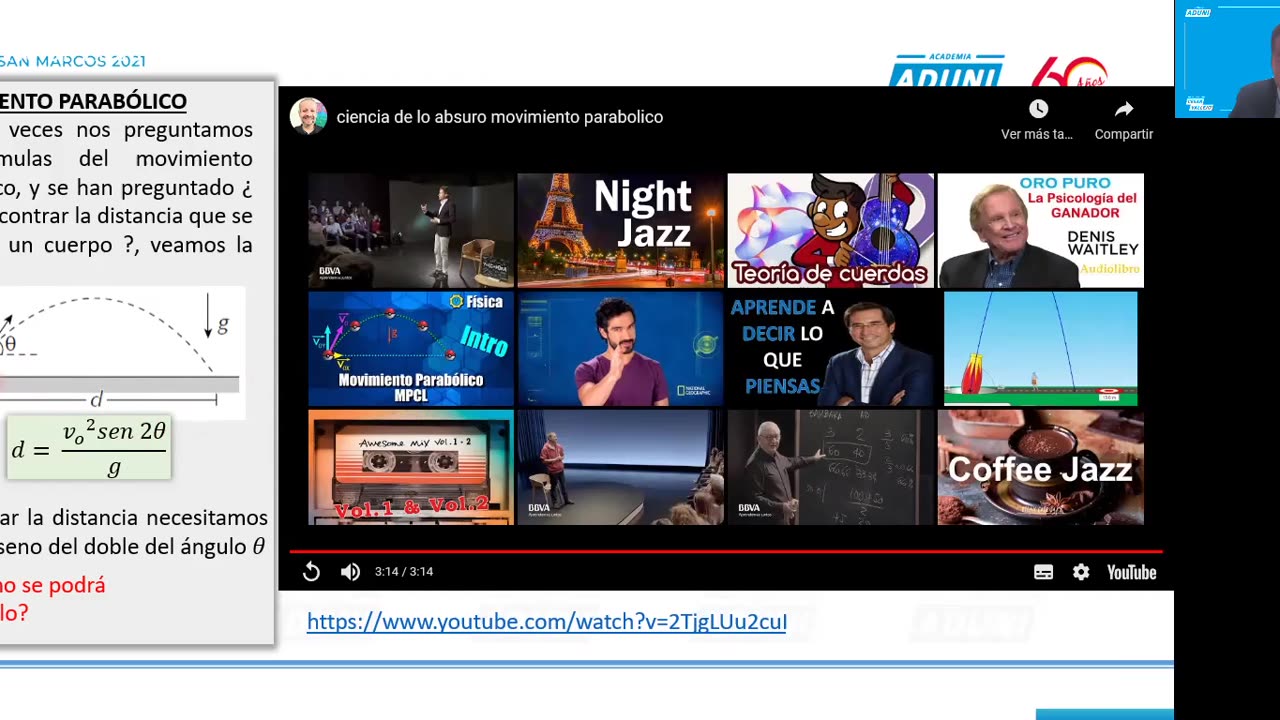Open the youtube.com/watch?v=2TjgLUu2cuI link

[547, 622]
